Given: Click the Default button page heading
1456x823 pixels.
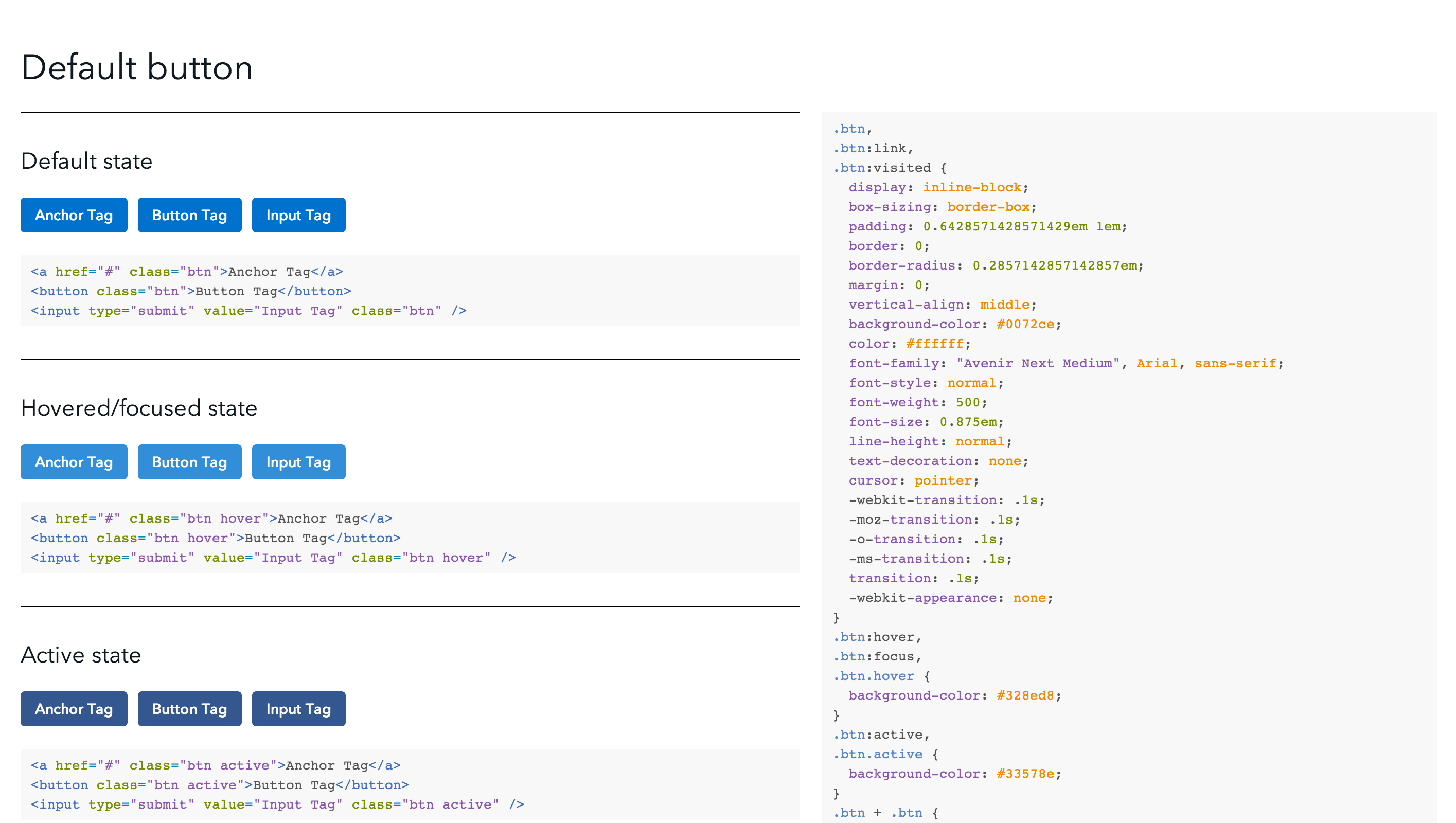Looking at the screenshot, I should coord(137,68).
